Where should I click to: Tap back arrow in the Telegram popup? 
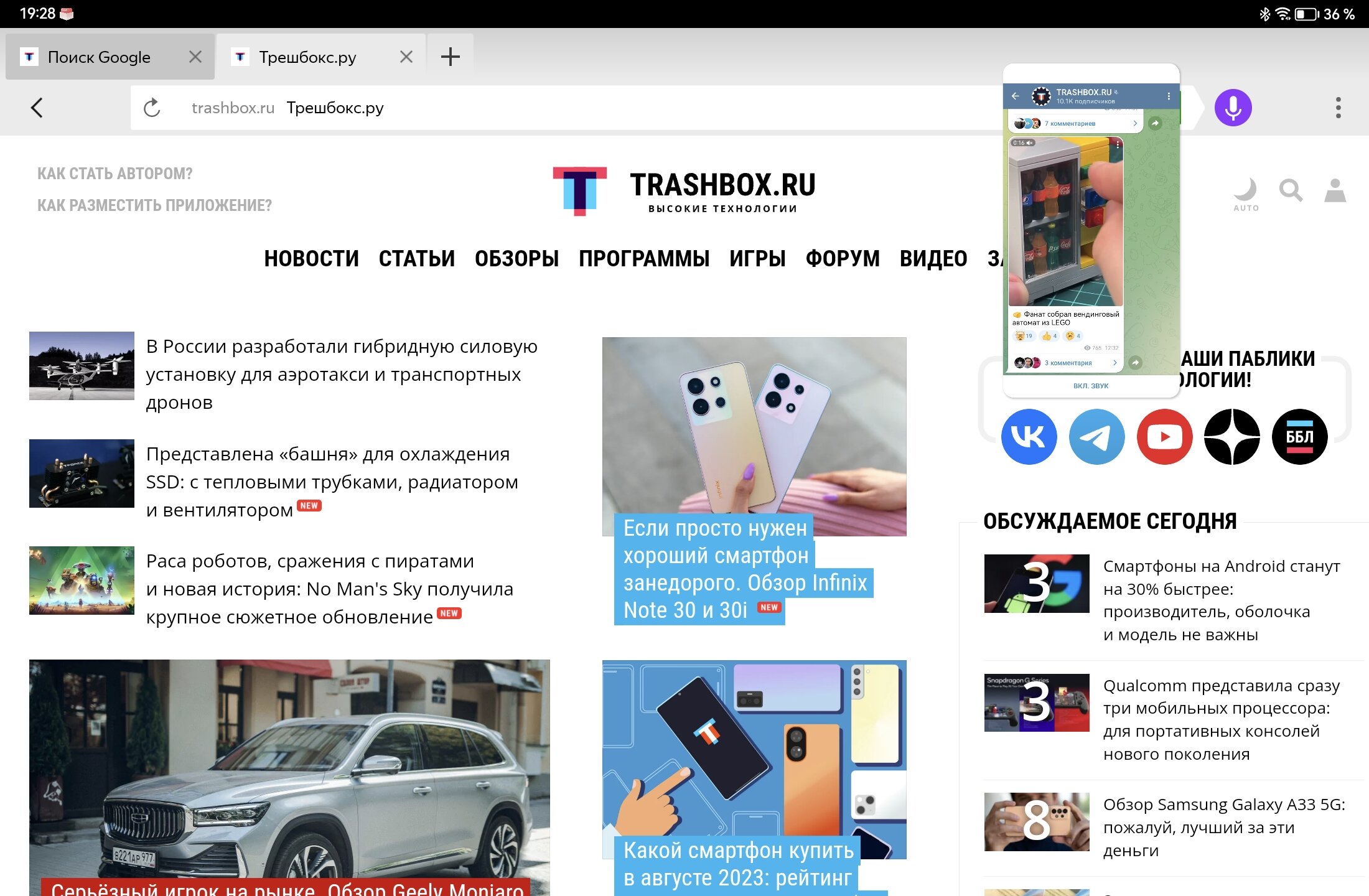1016,96
